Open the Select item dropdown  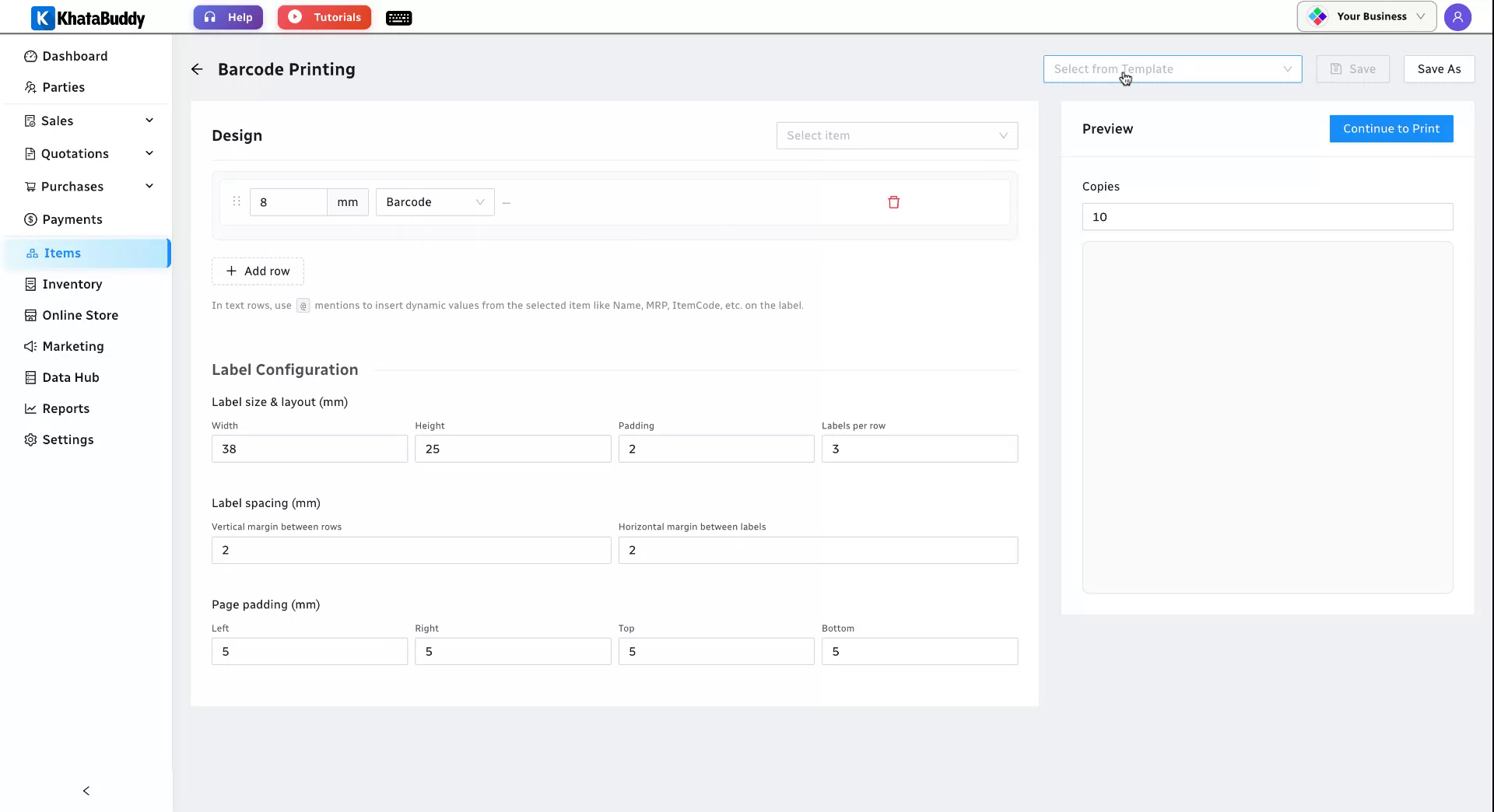click(897, 135)
